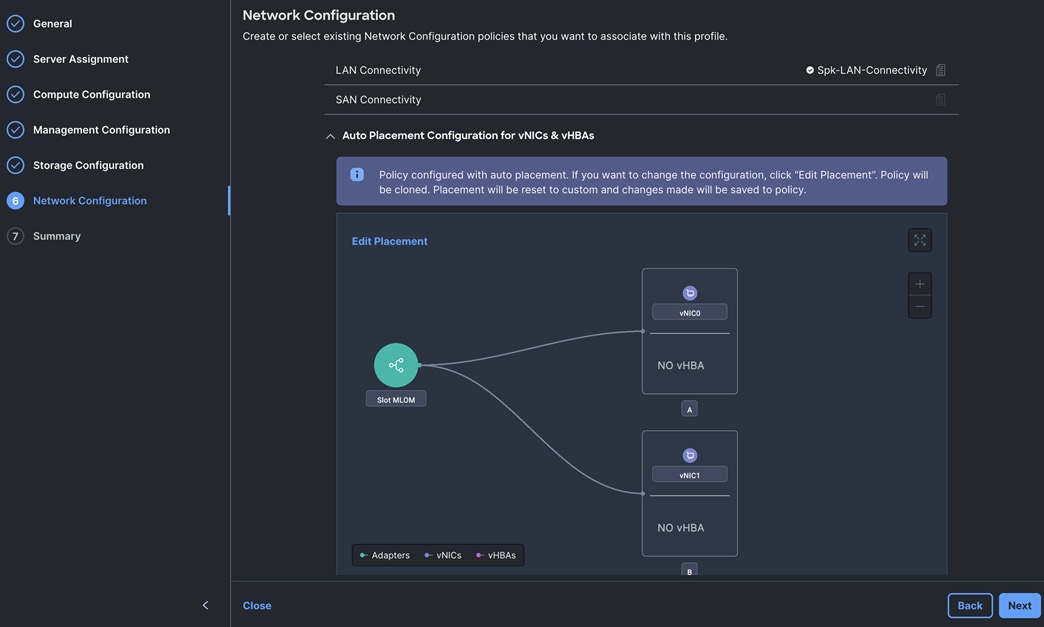
Task: Go to Management Configuration step
Action: (x=101, y=130)
